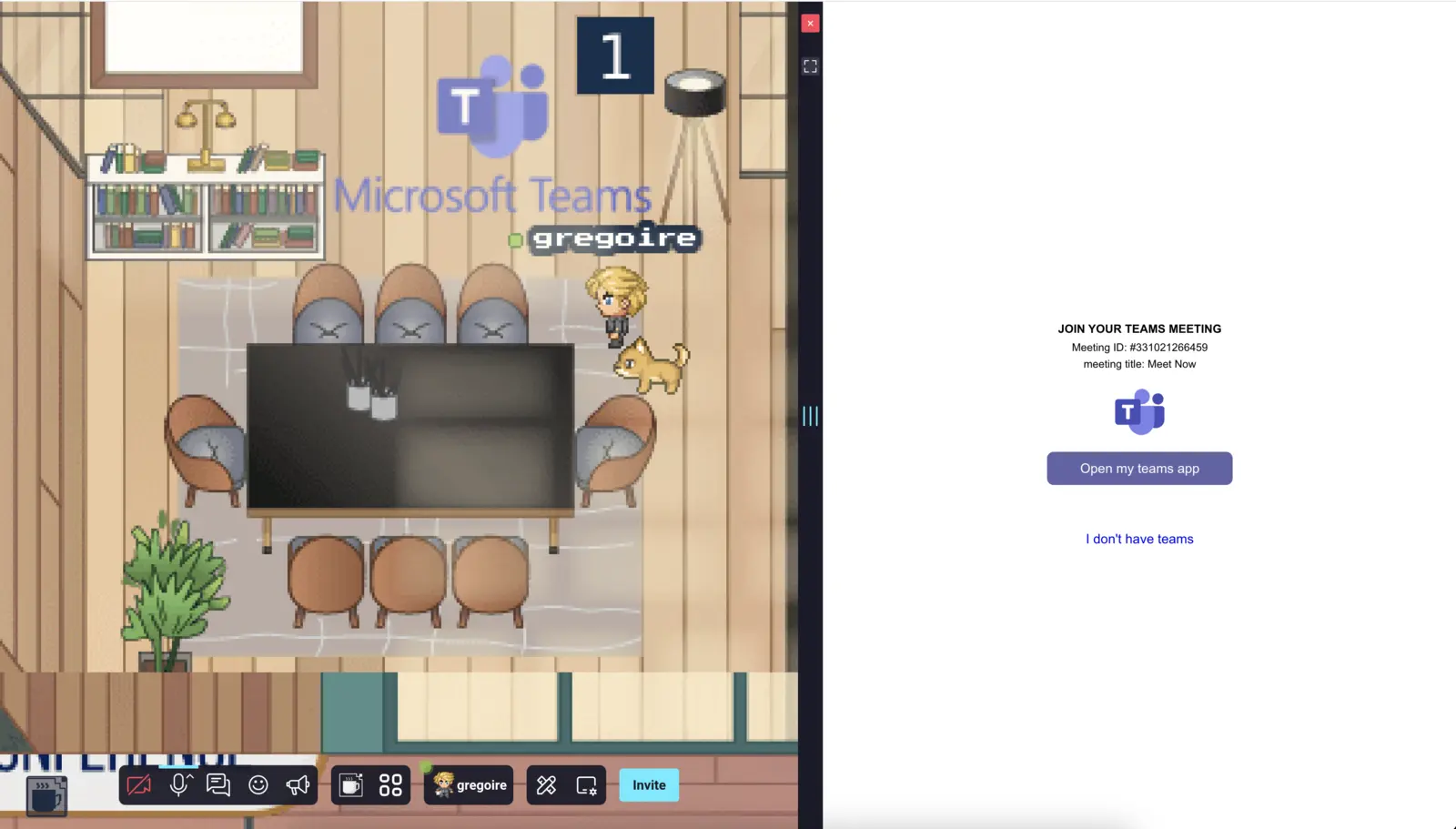Open the map editor tools icon
Screen dimensions: 1456x829
pyautogui.click(x=547, y=785)
